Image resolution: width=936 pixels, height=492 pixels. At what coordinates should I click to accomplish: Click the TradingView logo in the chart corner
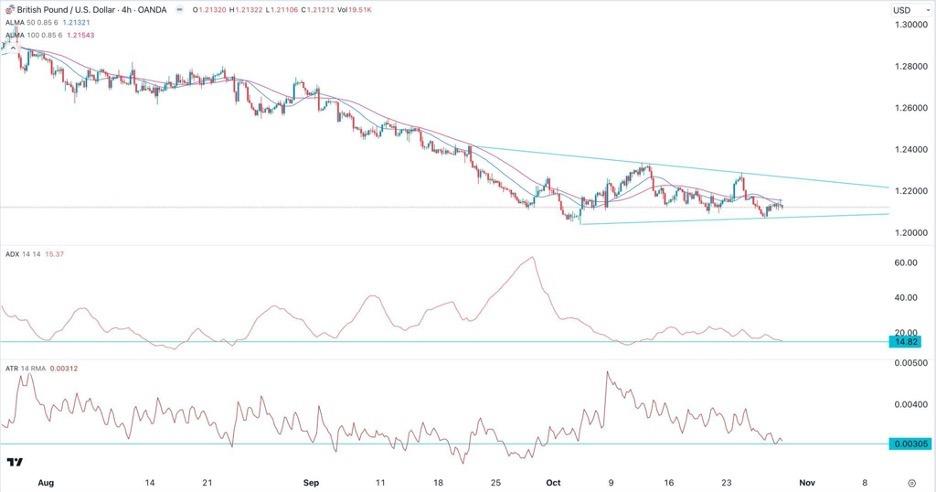coord(15,462)
